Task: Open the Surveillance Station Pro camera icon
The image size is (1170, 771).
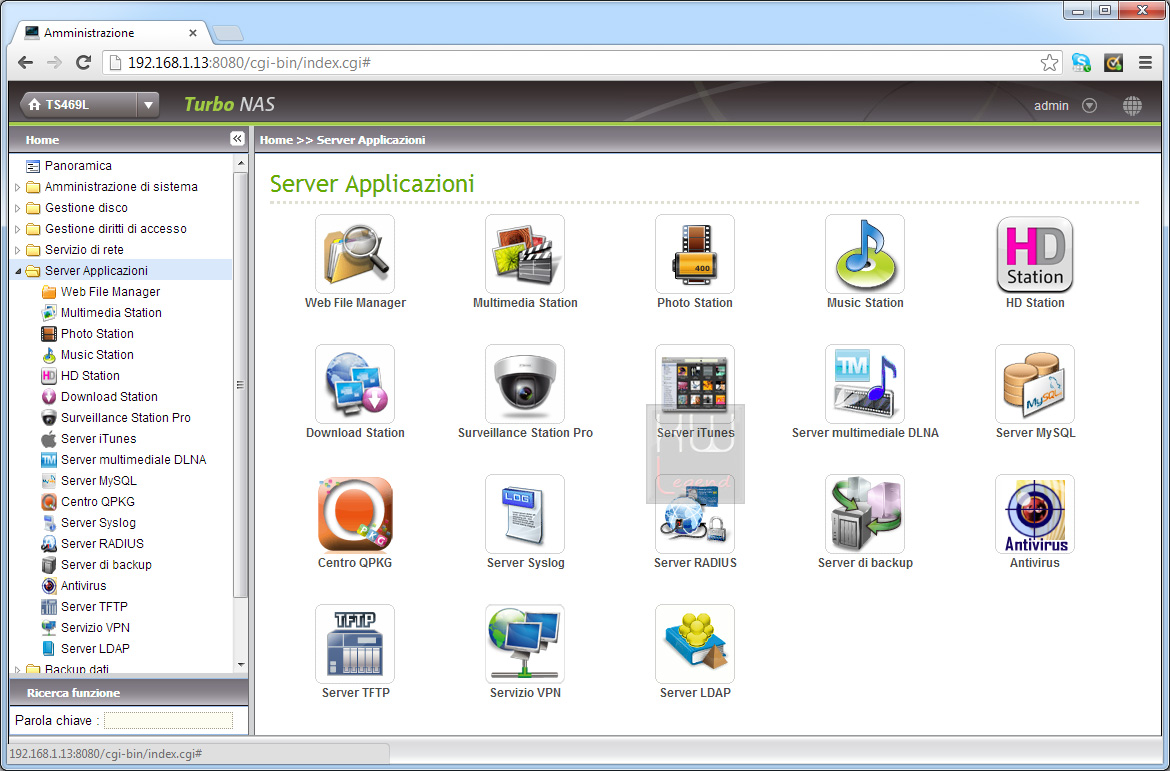Action: 525,384
